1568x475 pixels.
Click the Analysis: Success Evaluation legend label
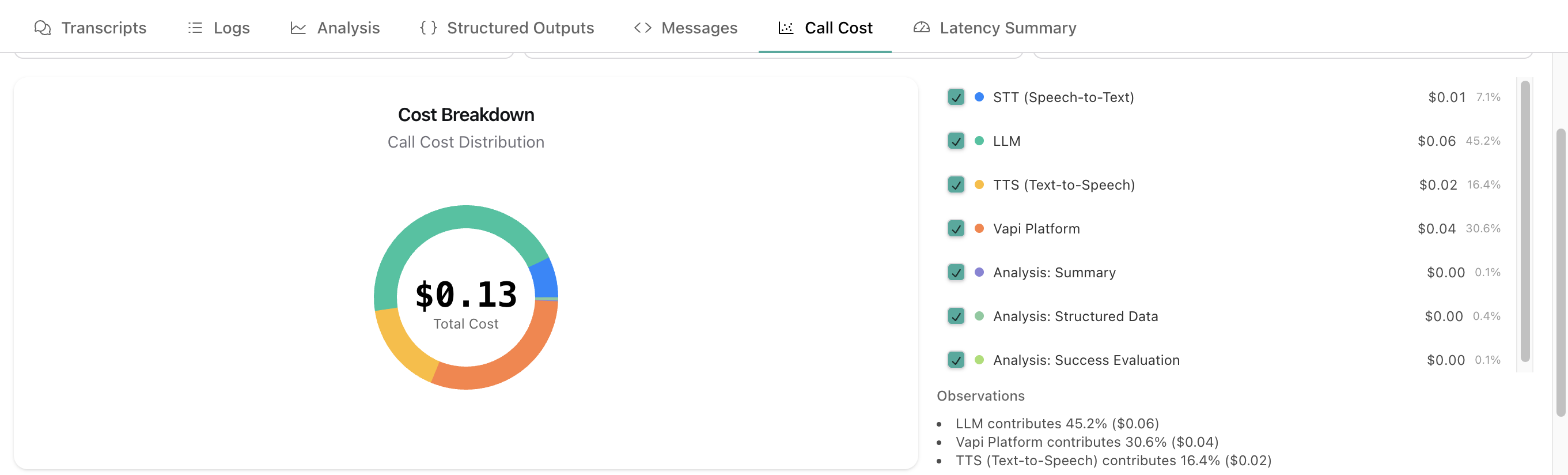[1086, 360]
